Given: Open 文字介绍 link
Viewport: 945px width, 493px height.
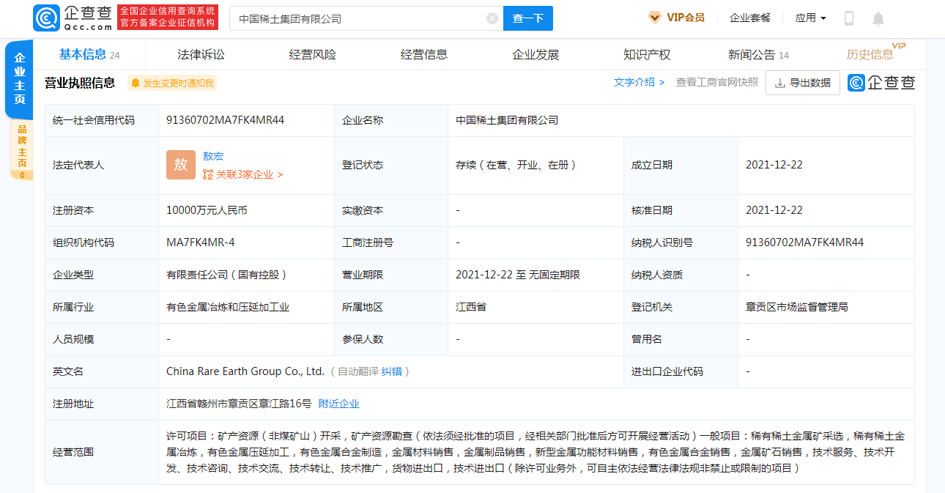Looking at the screenshot, I should (x=639, y=83).
